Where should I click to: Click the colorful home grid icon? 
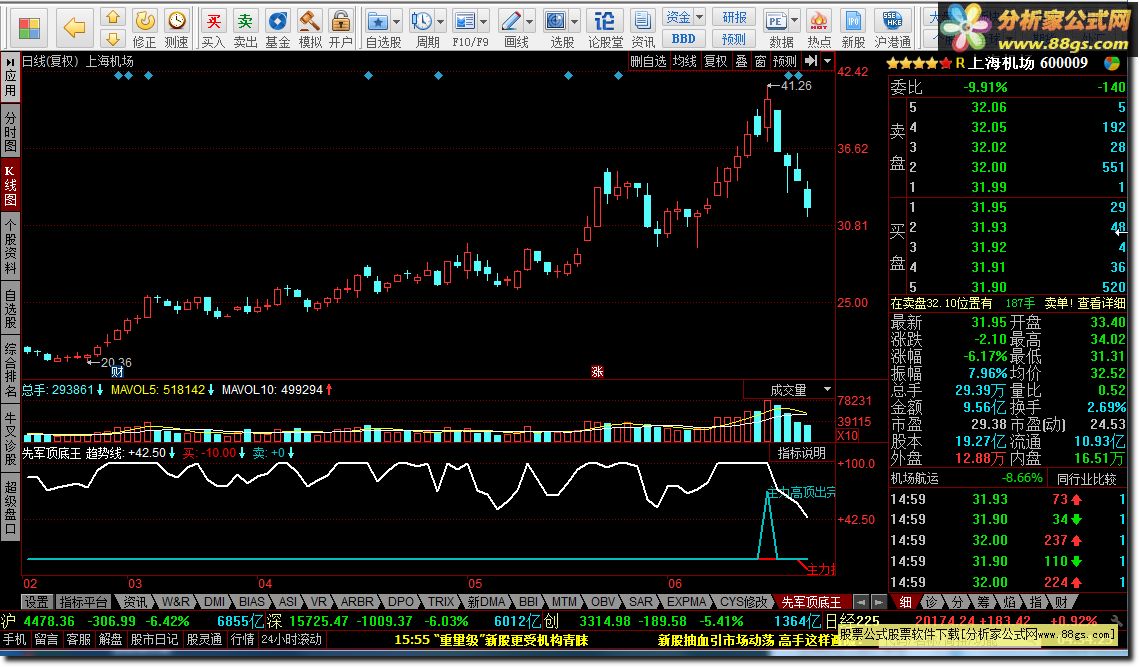[x=29, y=28]
